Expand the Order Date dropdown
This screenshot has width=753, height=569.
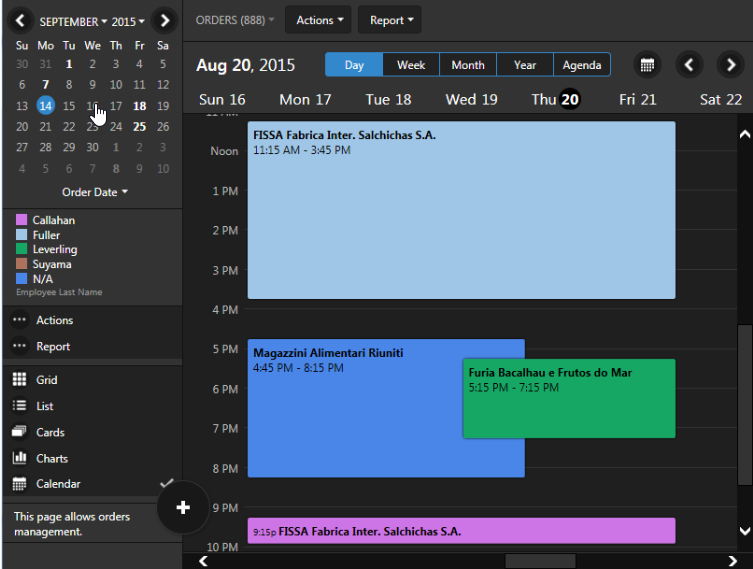coord(95,192)
